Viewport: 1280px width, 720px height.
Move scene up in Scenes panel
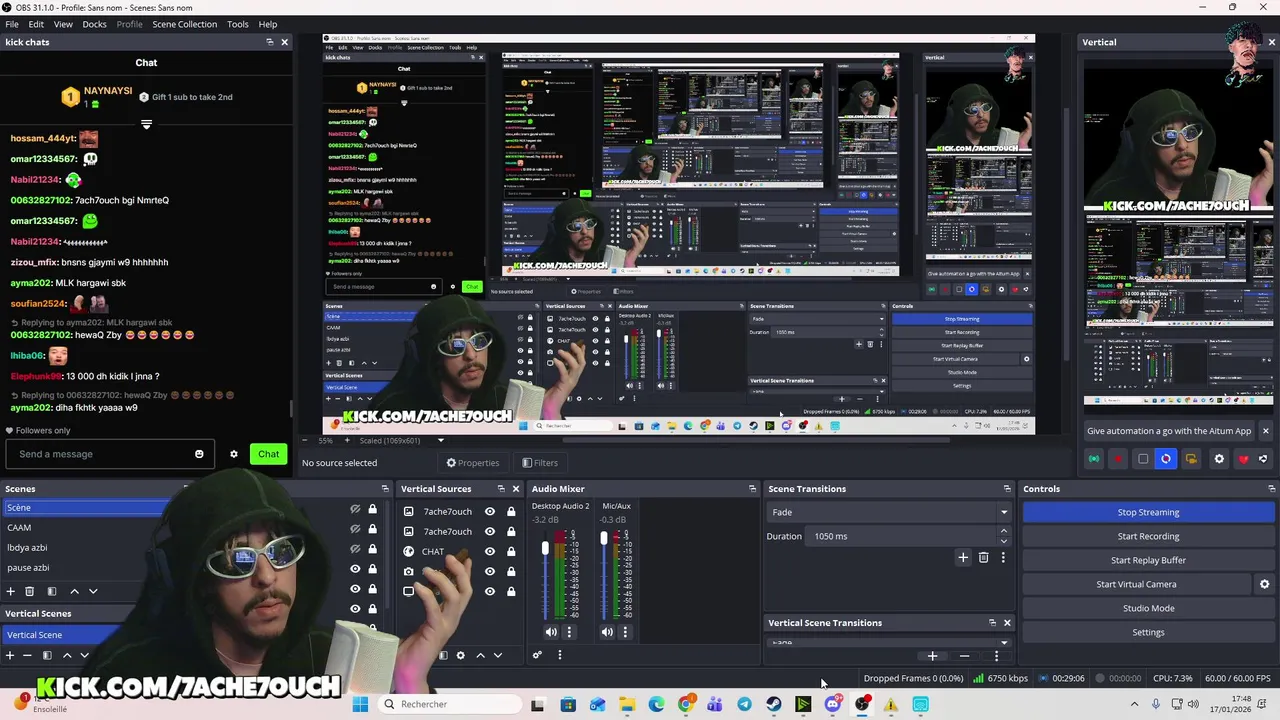point(74,591)
